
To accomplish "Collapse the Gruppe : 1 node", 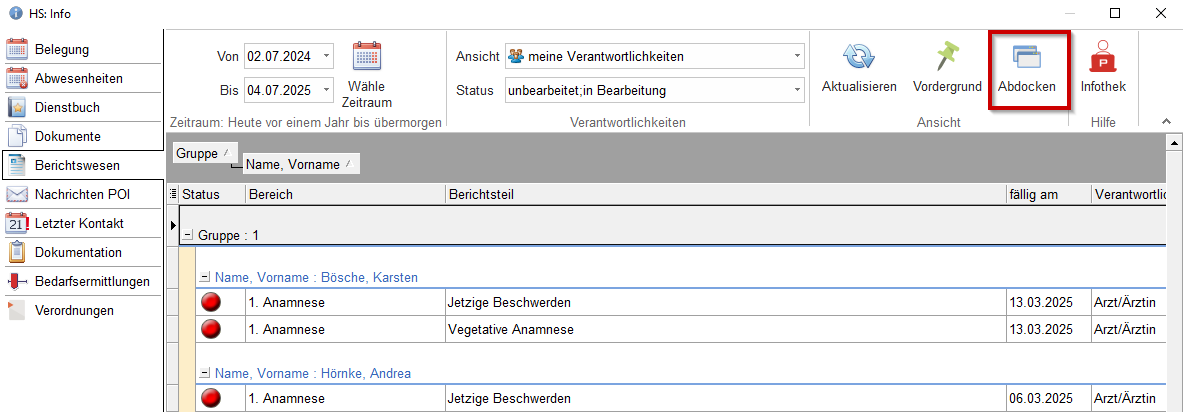I will [187, 235].
